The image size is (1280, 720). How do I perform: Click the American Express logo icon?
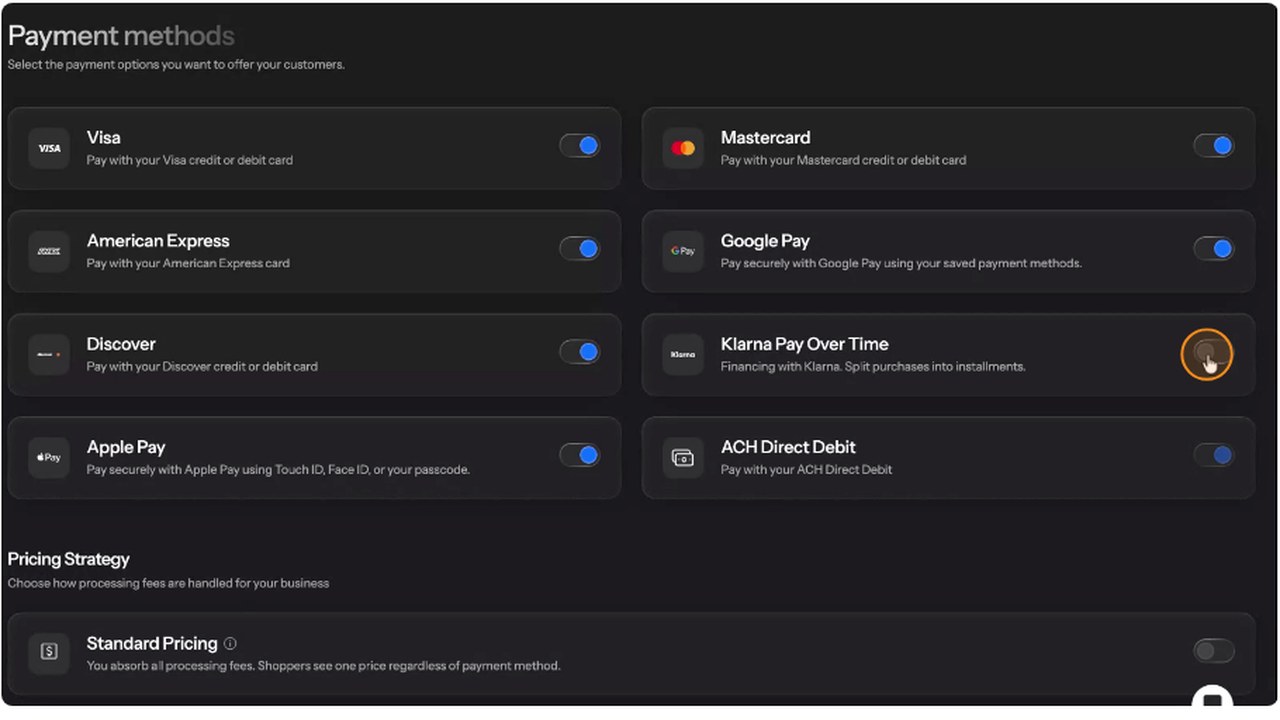click(49, 251)
